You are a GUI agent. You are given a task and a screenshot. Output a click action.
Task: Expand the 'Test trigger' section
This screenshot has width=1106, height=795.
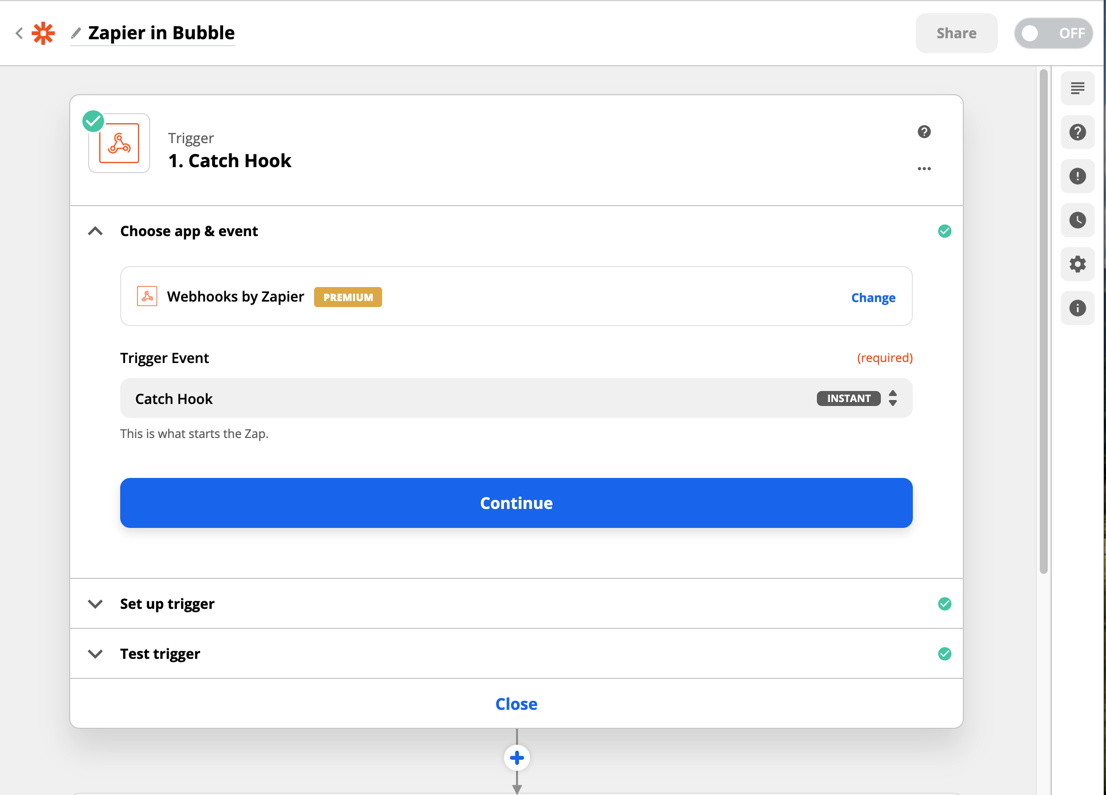[x=516, y=654]
